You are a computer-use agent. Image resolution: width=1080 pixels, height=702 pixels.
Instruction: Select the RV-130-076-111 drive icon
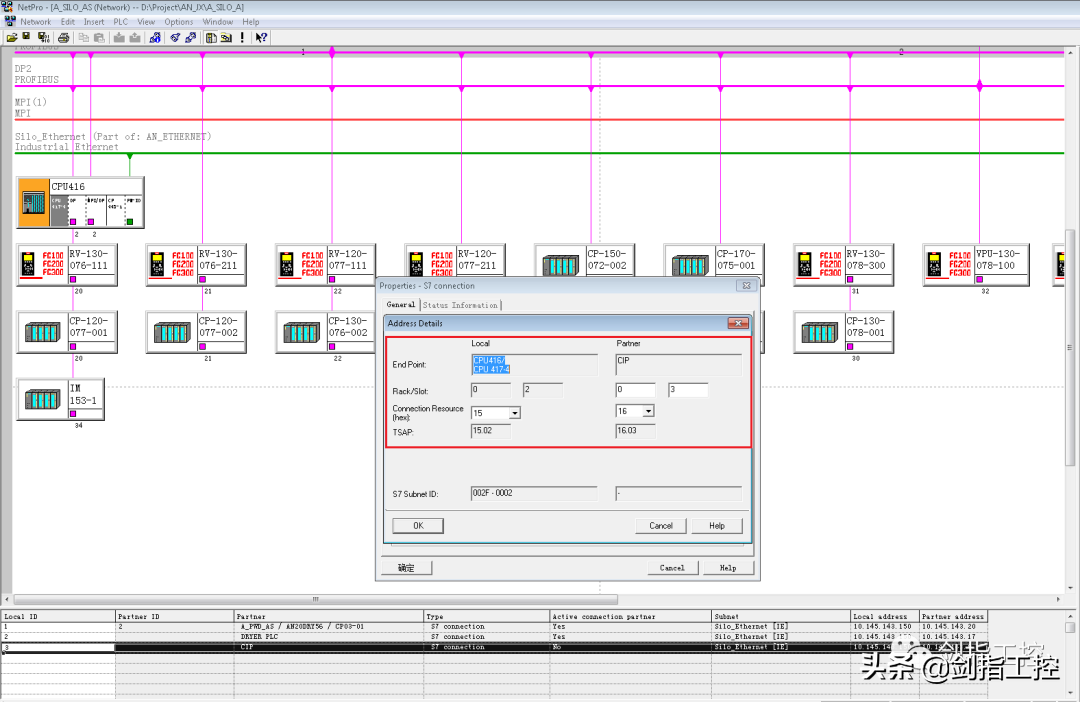coord(41,264)
